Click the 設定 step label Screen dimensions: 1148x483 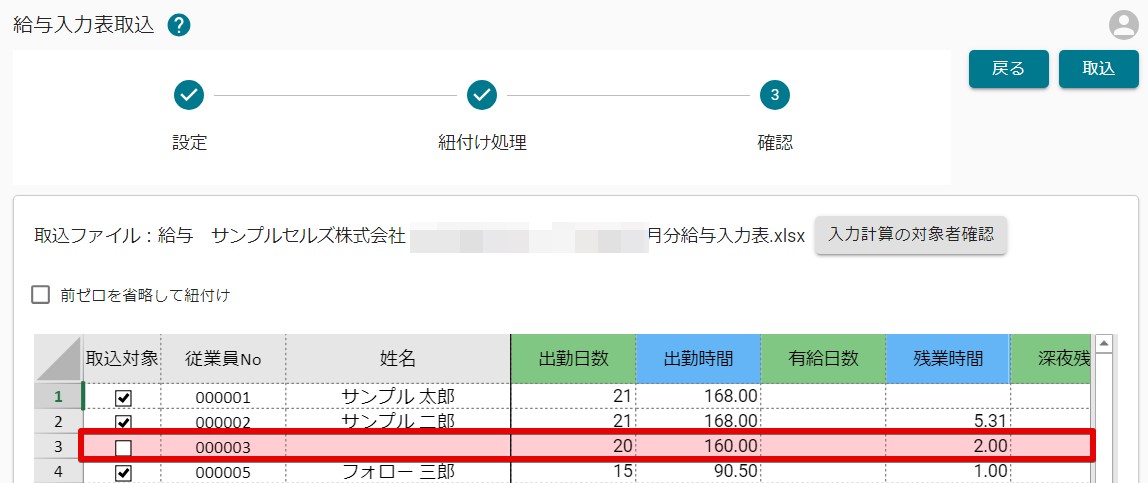pyautogui.click(x=190, y=142)
